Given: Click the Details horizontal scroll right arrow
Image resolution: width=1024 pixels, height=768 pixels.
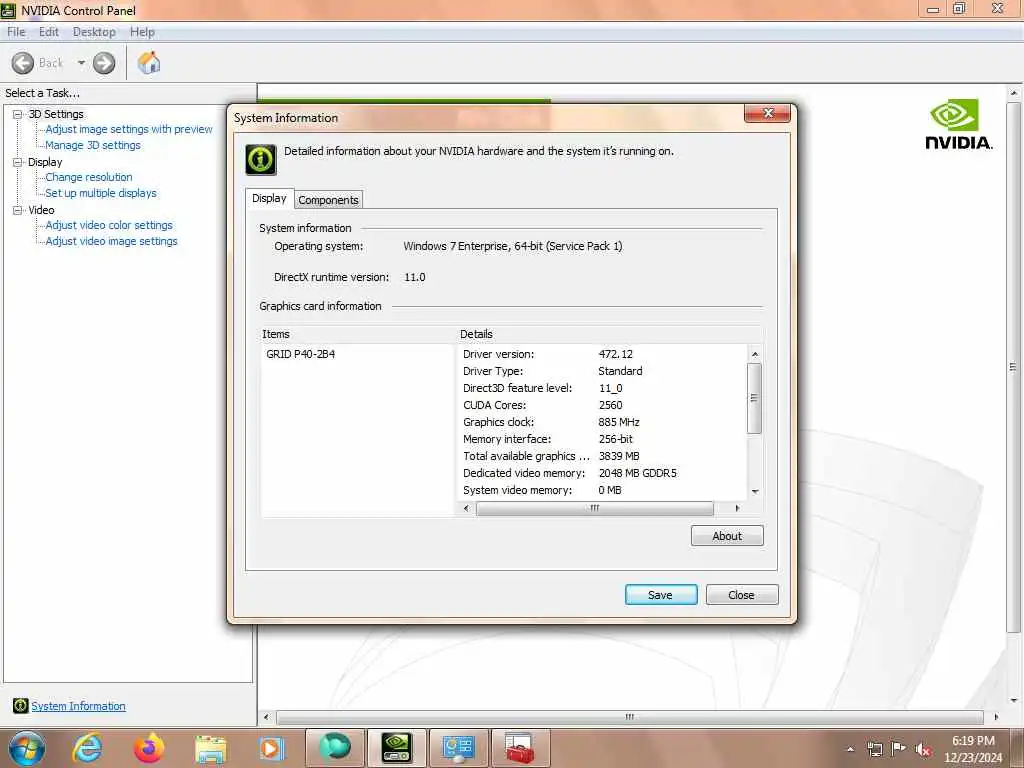Looking at the screenshot, I should [737, 508].
